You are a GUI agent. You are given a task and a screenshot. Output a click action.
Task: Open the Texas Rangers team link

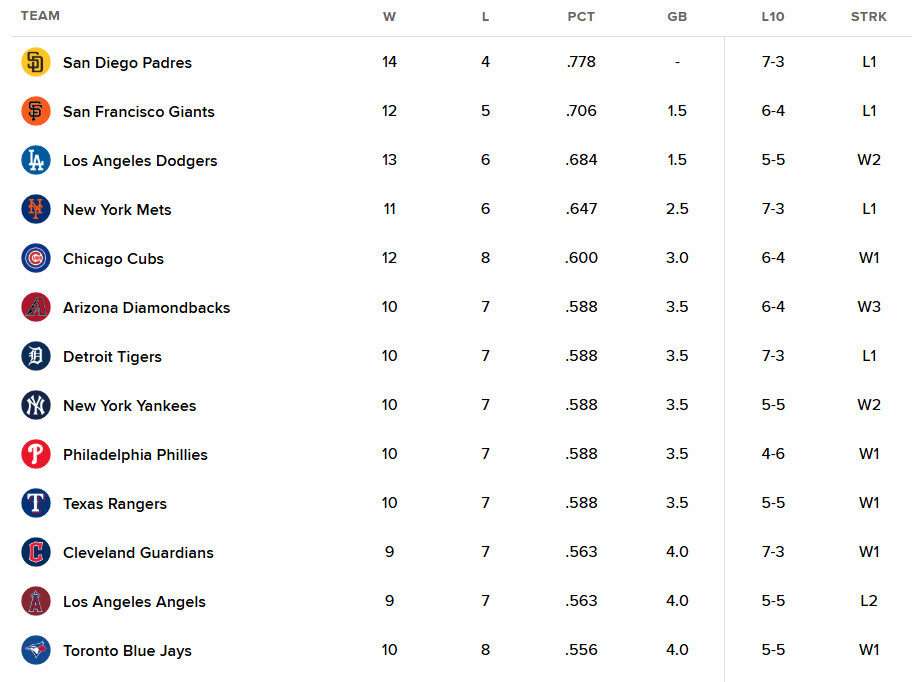pyautogui.click(x=115, y=504)
